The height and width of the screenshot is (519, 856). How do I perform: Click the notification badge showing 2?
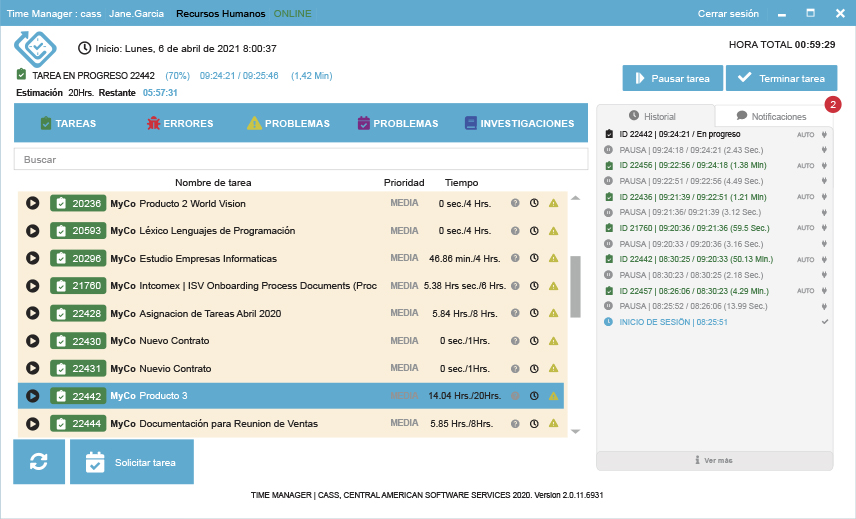tap(832, 105)
